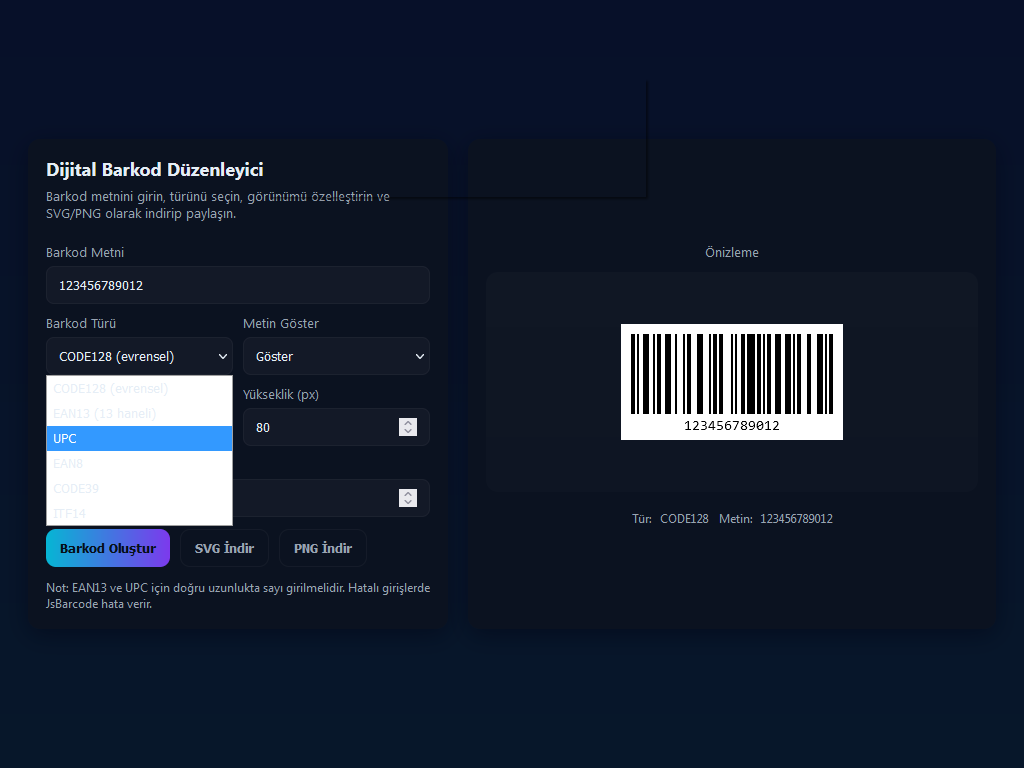Increase the Yükseklik height stepper value
The width and height of the screenshot is (1024, 768).
tap(408, 422)
